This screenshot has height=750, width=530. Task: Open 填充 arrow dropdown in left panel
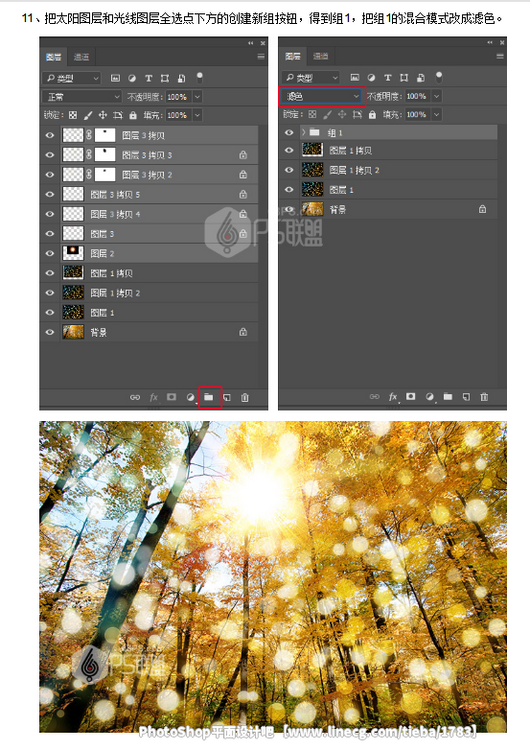point(197,115)
